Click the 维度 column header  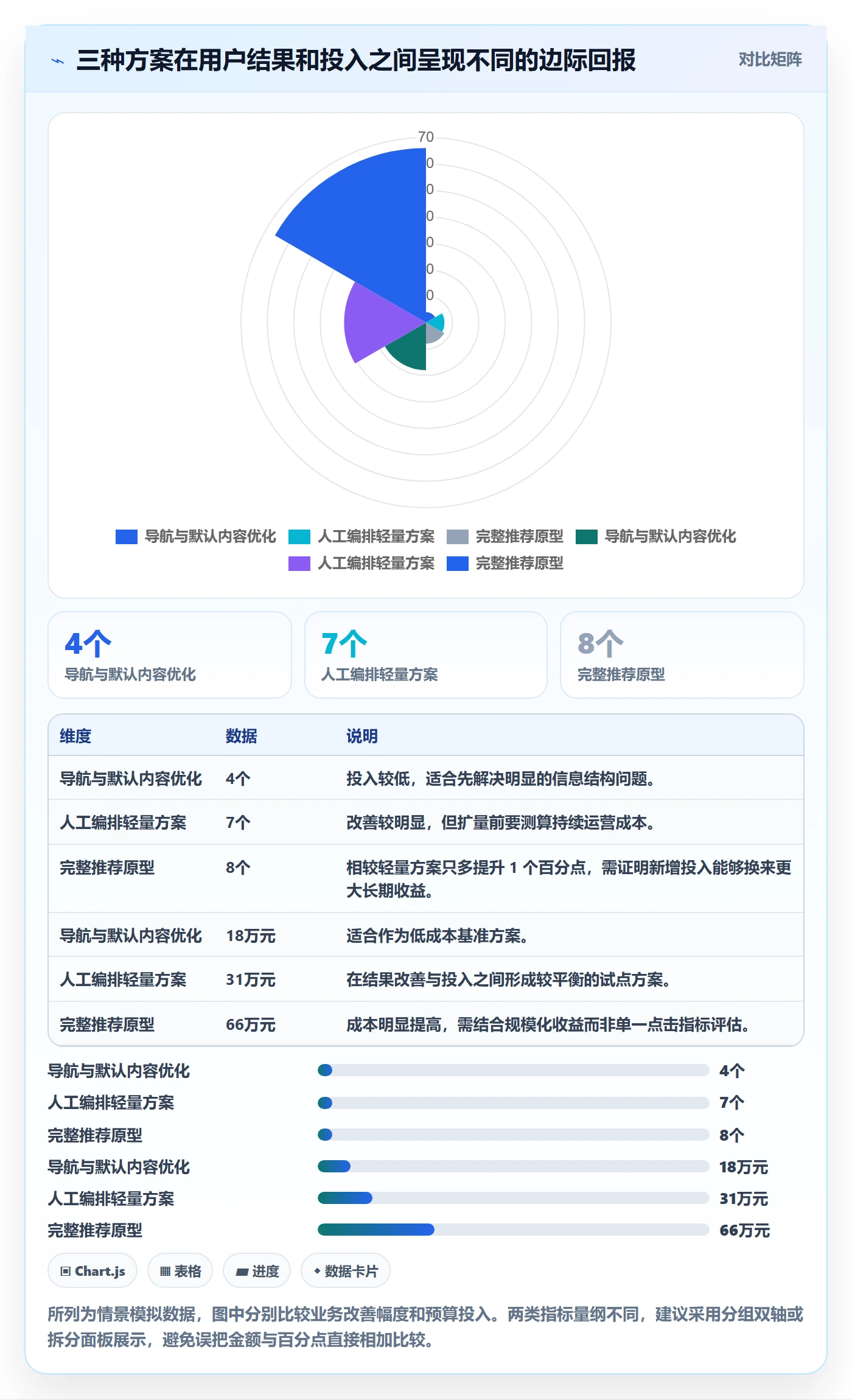[75, 736]
